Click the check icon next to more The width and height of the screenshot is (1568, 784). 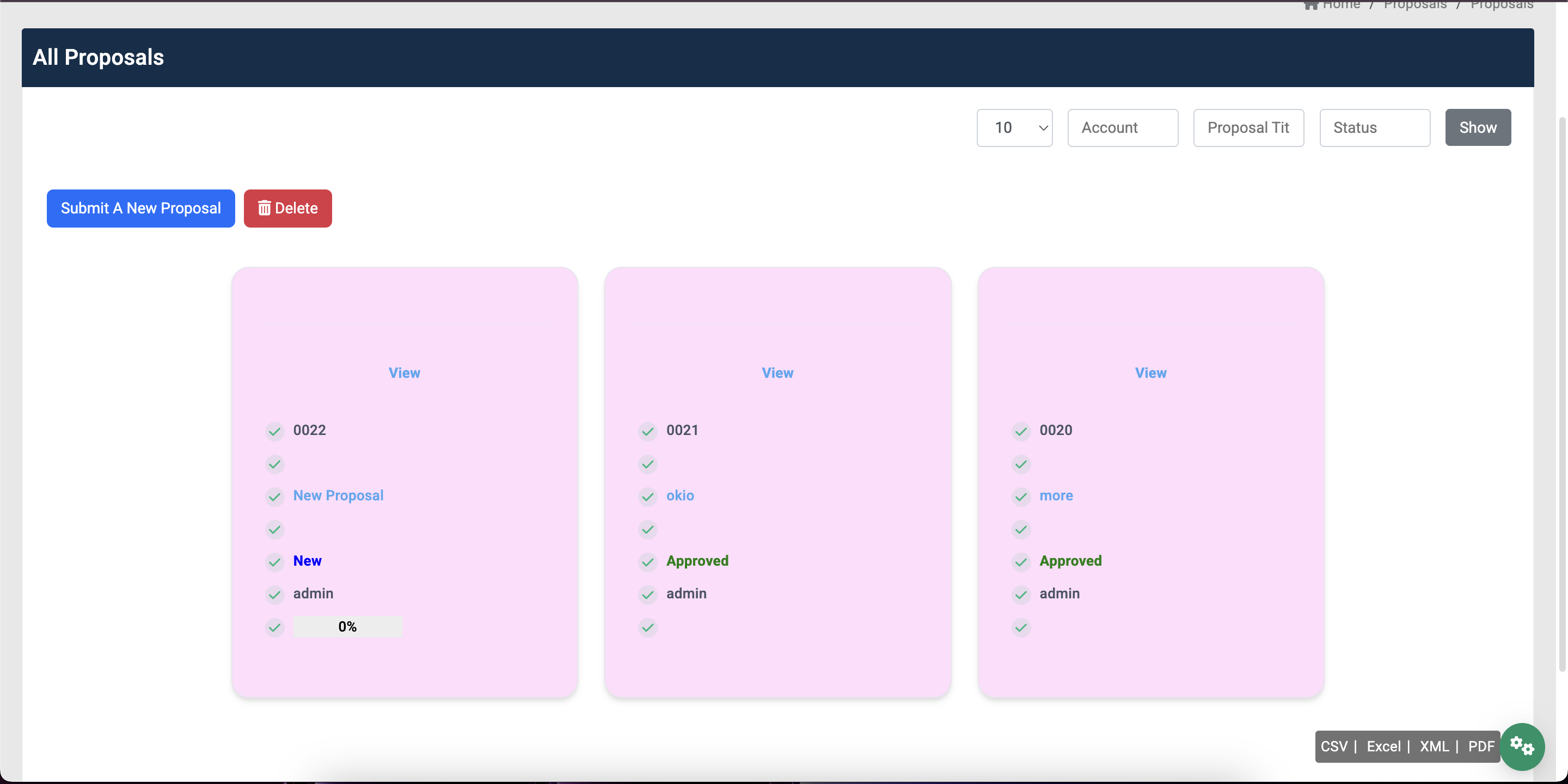[1021, 497]
